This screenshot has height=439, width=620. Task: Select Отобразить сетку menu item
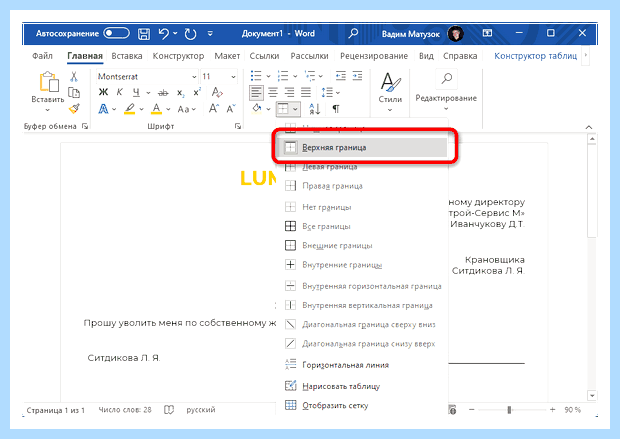[x=362, y=405]
